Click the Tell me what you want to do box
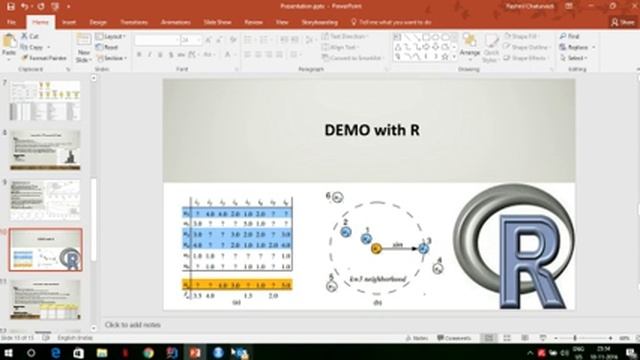The width and height of the screenshot is (640, 360). click(391, 22)
